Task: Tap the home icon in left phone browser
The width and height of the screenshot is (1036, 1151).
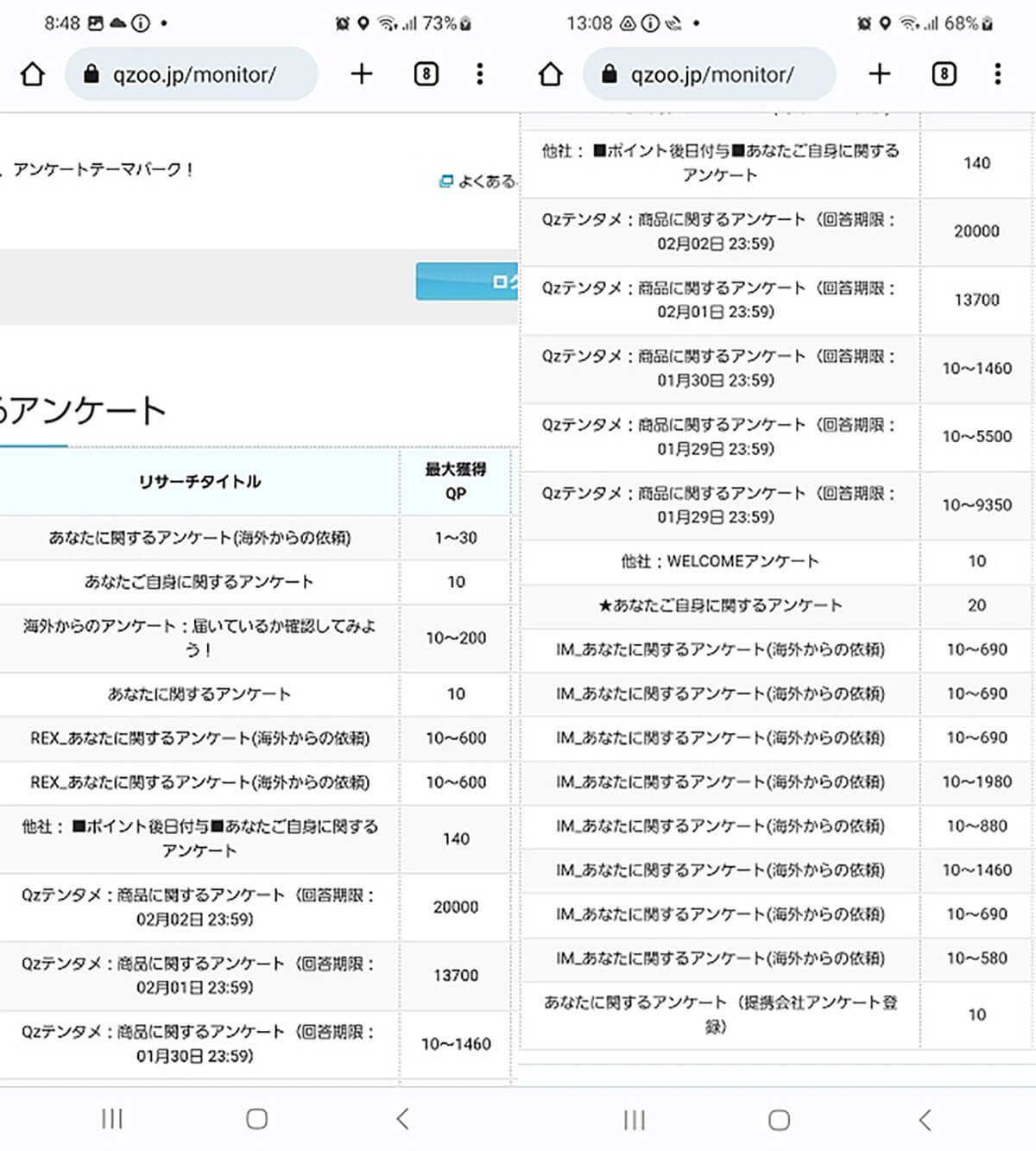Action: [33, 74]
